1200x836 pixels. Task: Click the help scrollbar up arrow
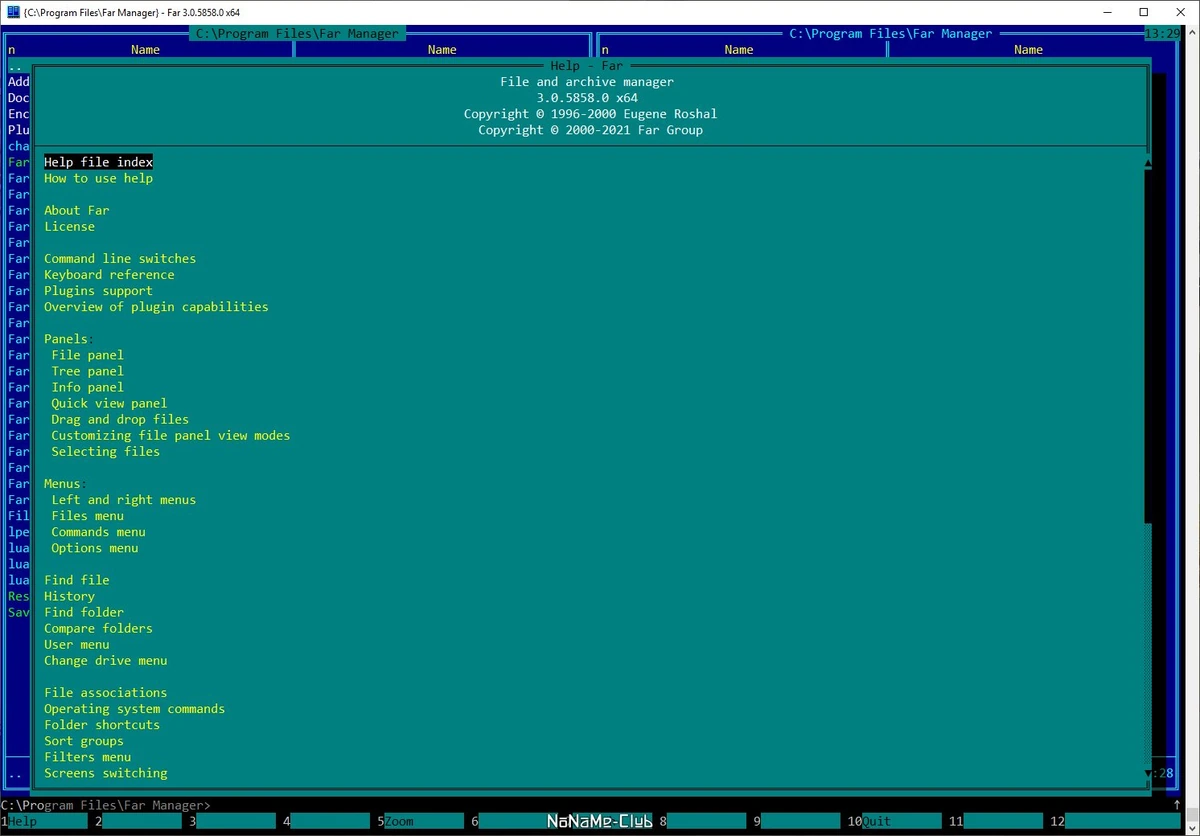(1148, 163)
